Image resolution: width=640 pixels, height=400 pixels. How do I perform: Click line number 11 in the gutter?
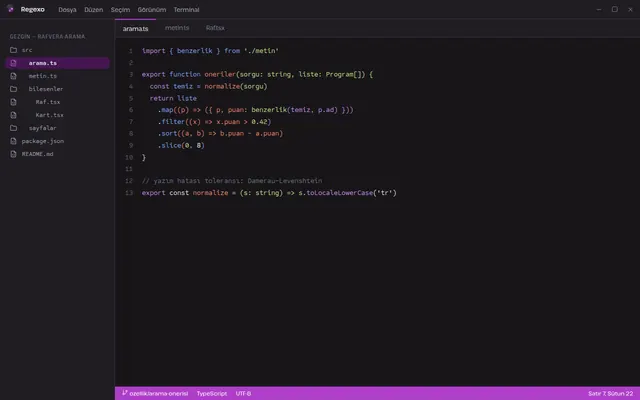pyautogui.click(x=129, y=169)
